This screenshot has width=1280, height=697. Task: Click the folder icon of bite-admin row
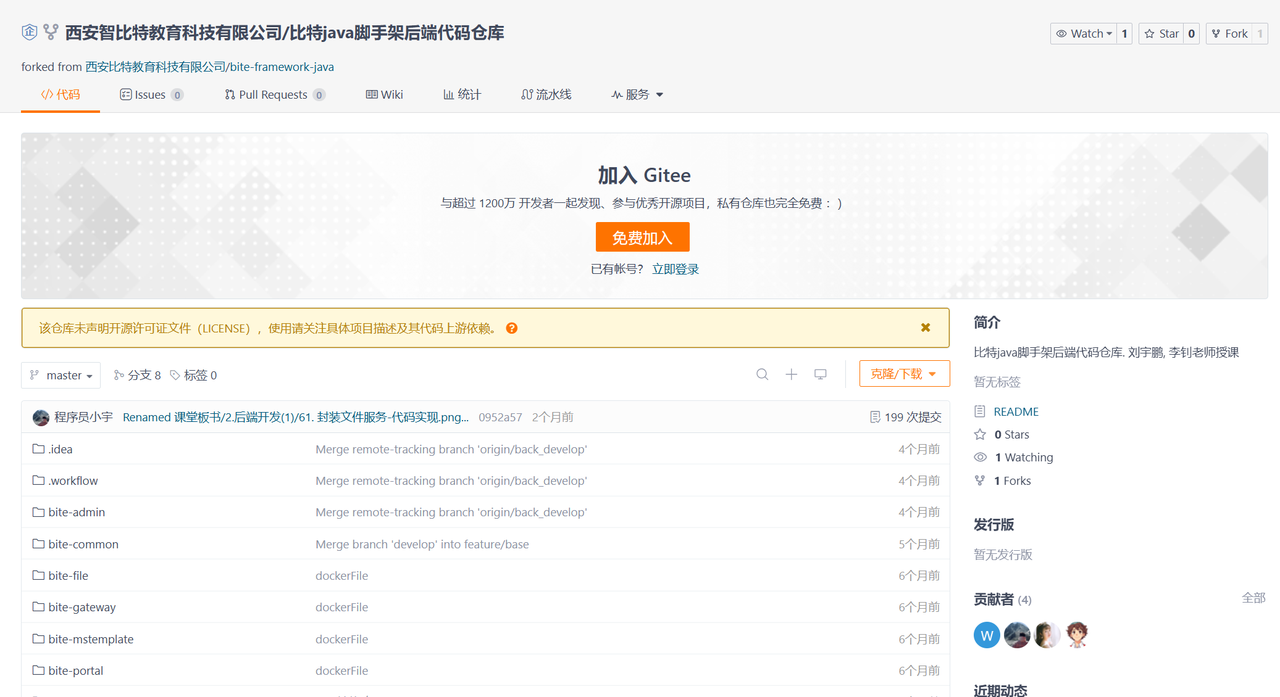(38, 512)
